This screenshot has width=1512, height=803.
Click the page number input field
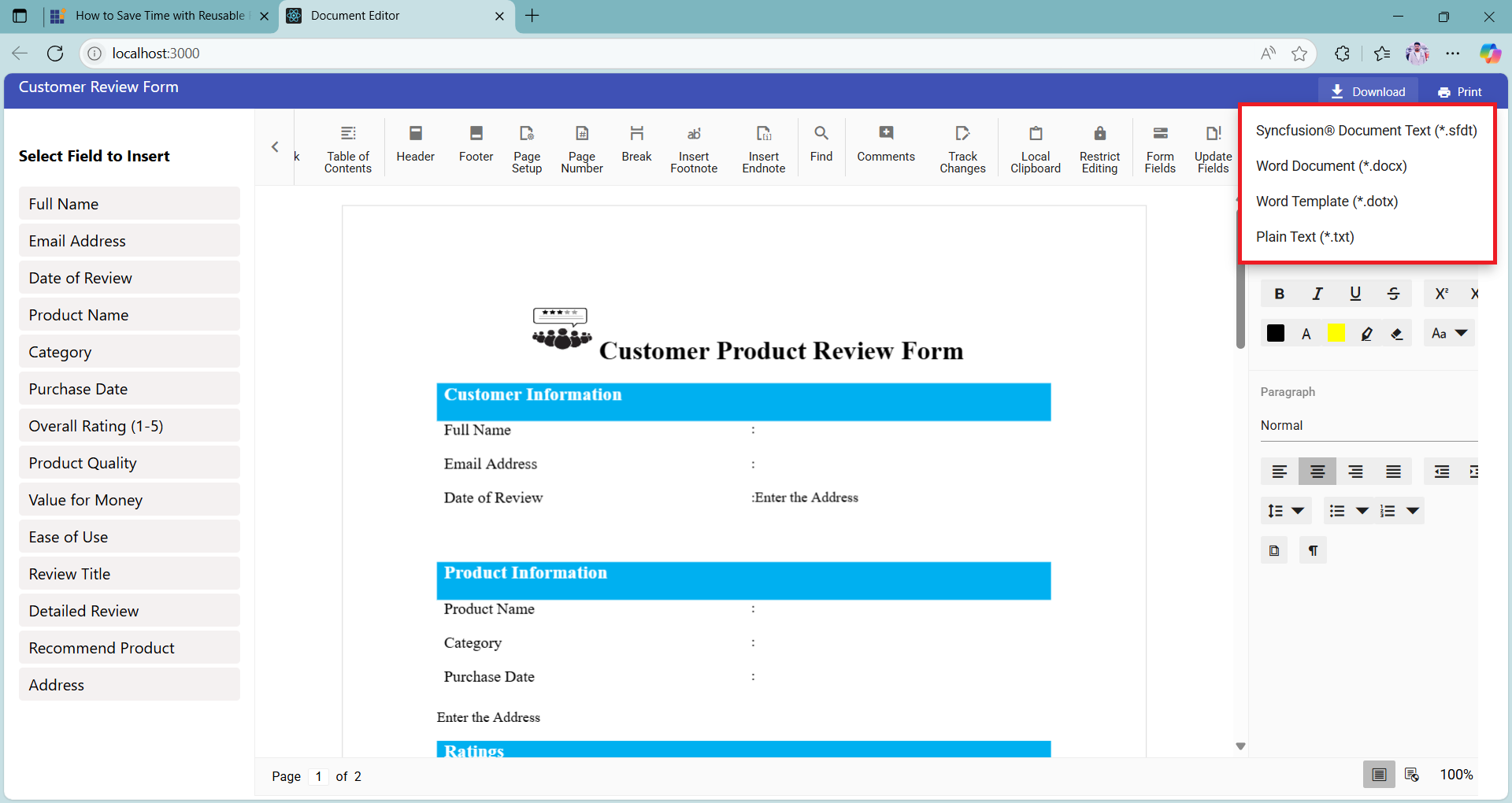pos(319,776)
